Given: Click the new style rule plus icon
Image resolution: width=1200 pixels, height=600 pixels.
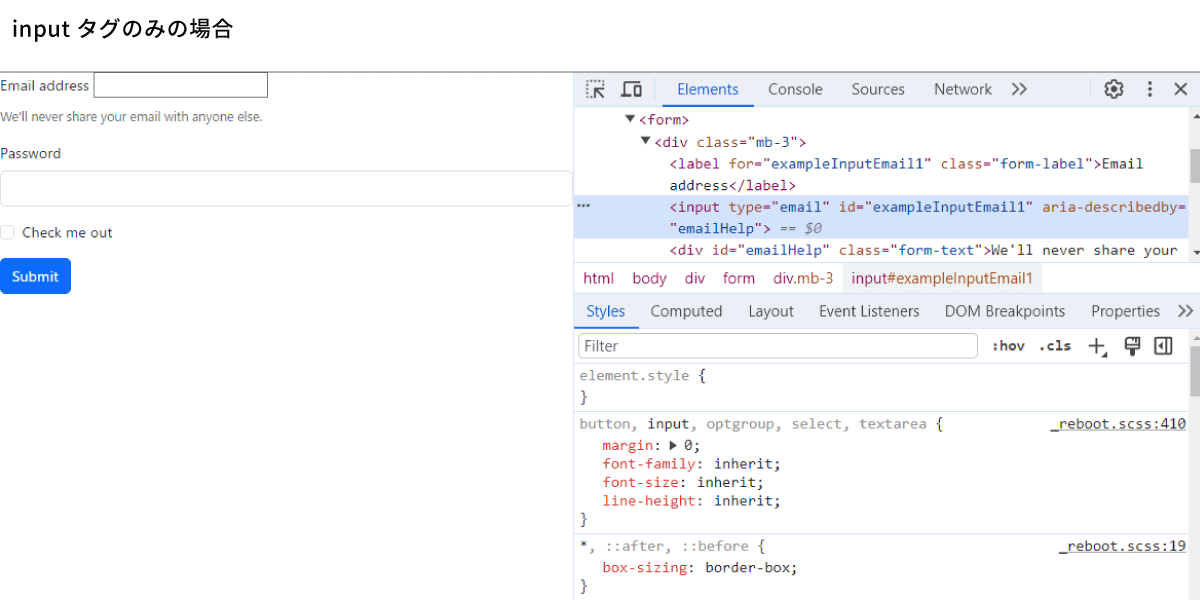Looking at the screenshot, I should [x=1098, y=346].
